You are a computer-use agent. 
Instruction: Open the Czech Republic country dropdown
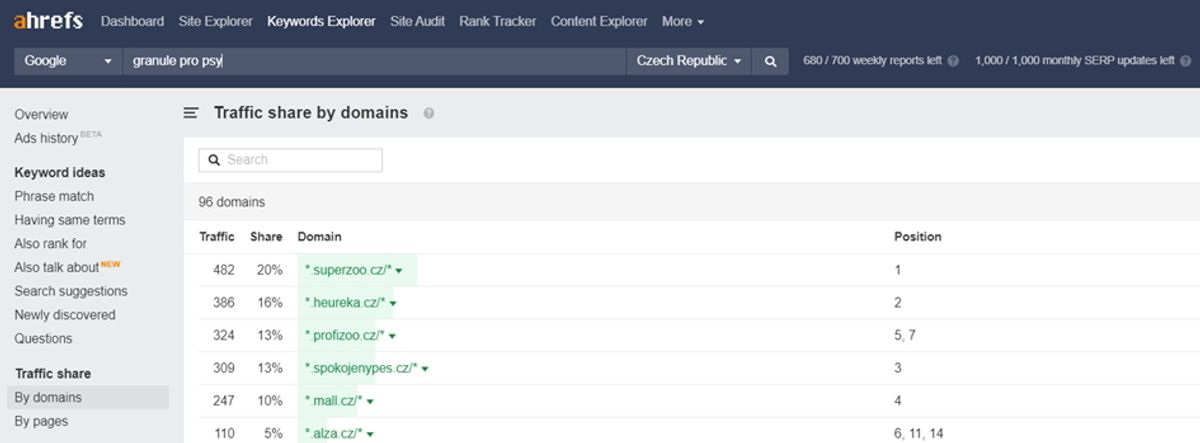click(x=689, y=61)
